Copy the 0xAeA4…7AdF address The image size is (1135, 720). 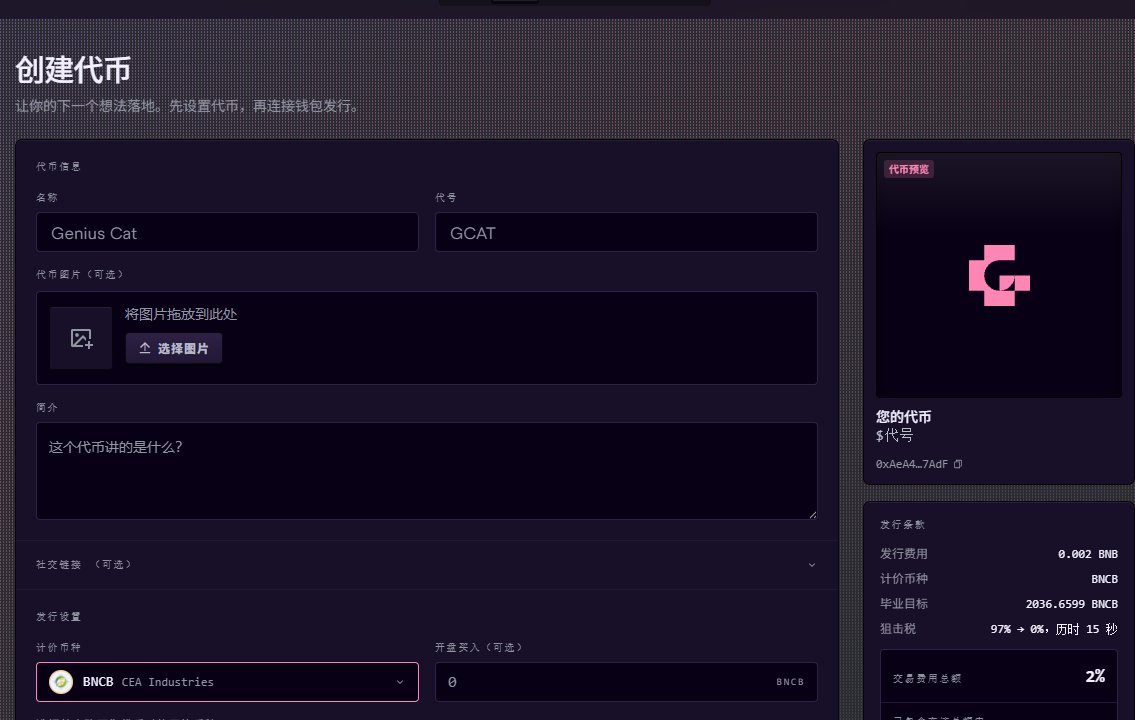pos(958,464)
